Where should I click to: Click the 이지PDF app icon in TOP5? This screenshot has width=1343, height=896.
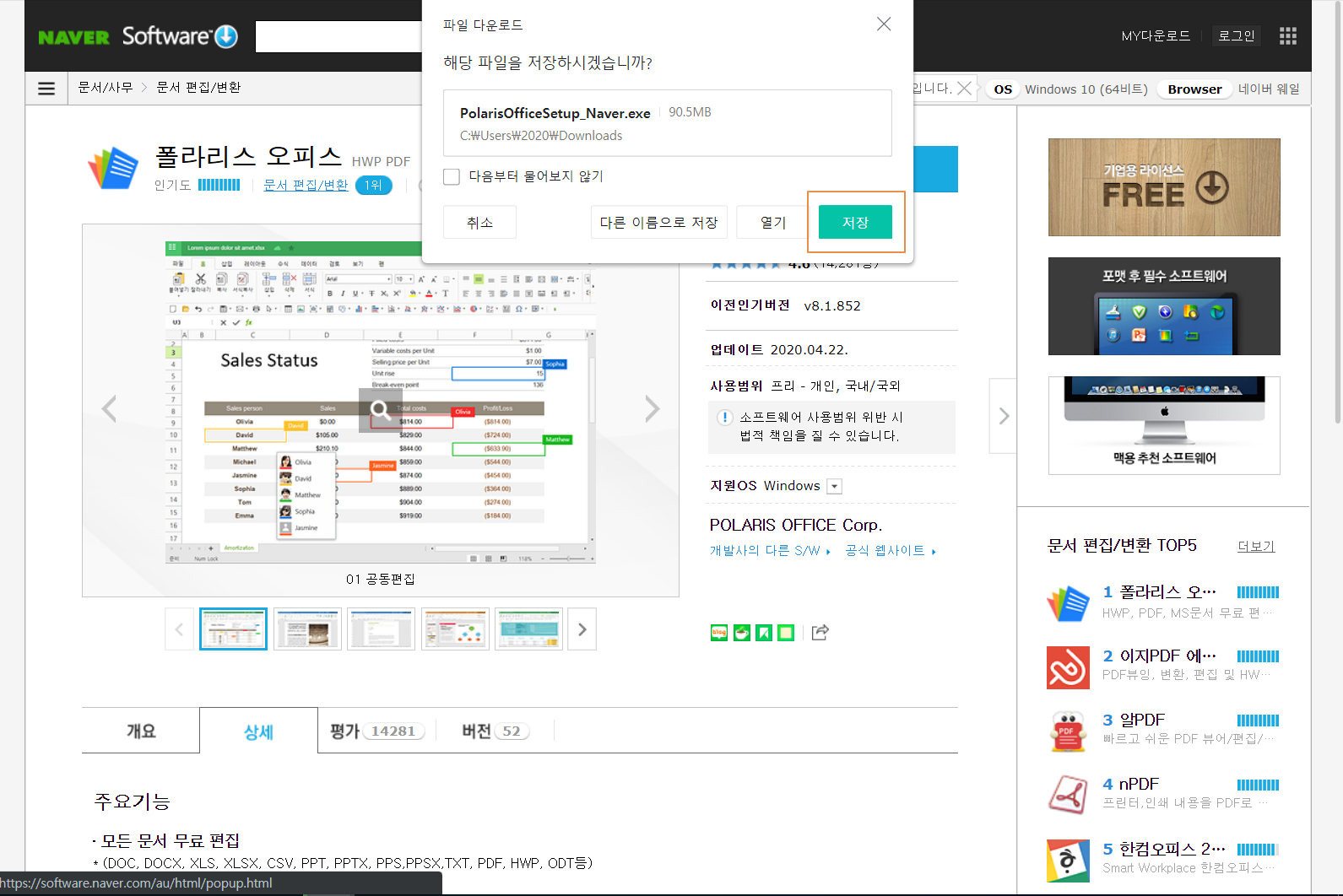click(1068, 667)
